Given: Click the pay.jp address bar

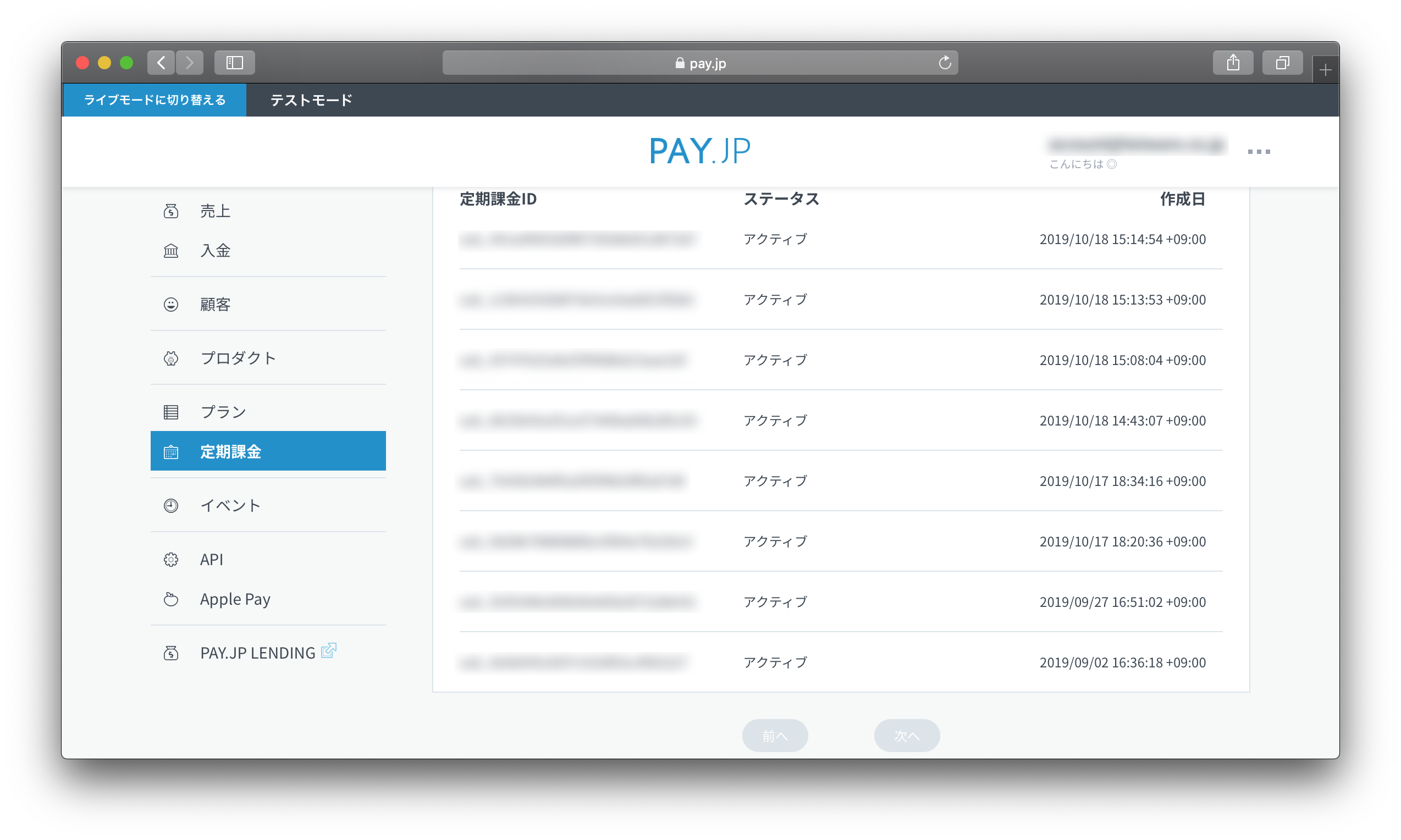Looking at the screenshot, I should pyautogui.click(x=700, y=63).
